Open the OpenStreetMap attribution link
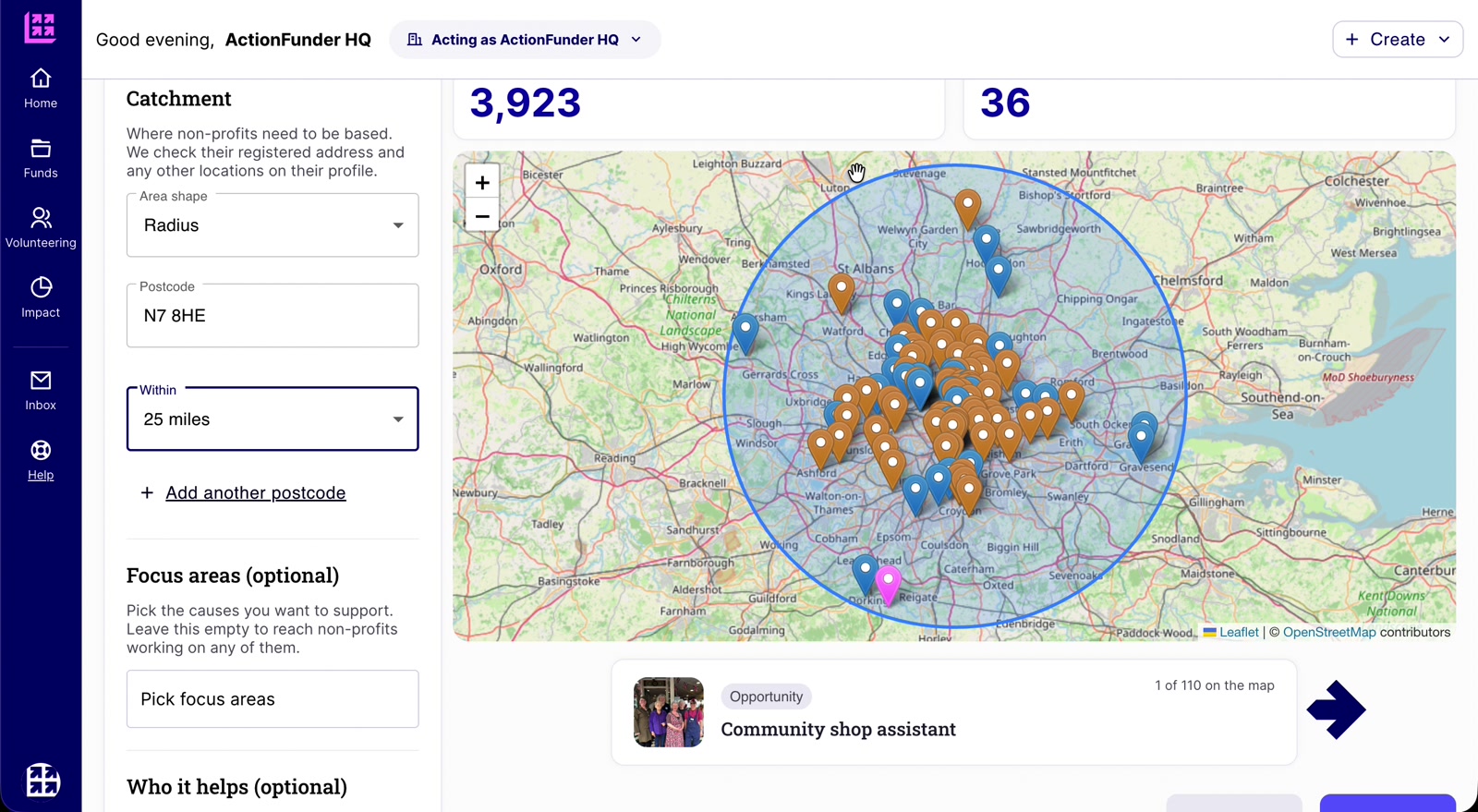Image resolution: width=1478 pixels, height=812 pixels. (x=1329, y=632)
